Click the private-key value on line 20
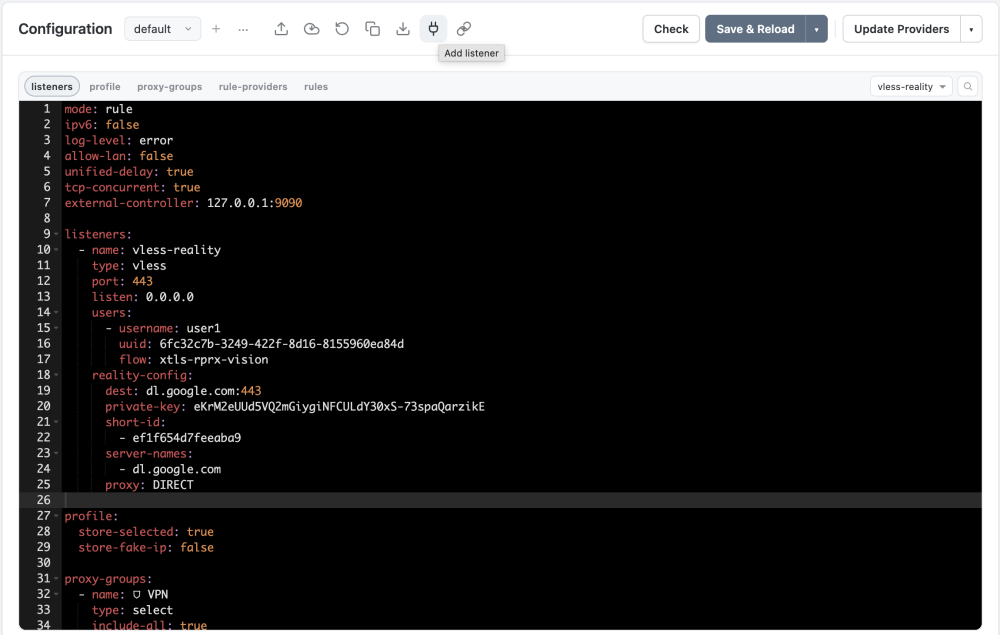The image size is (1000, 635). (339, 407)
